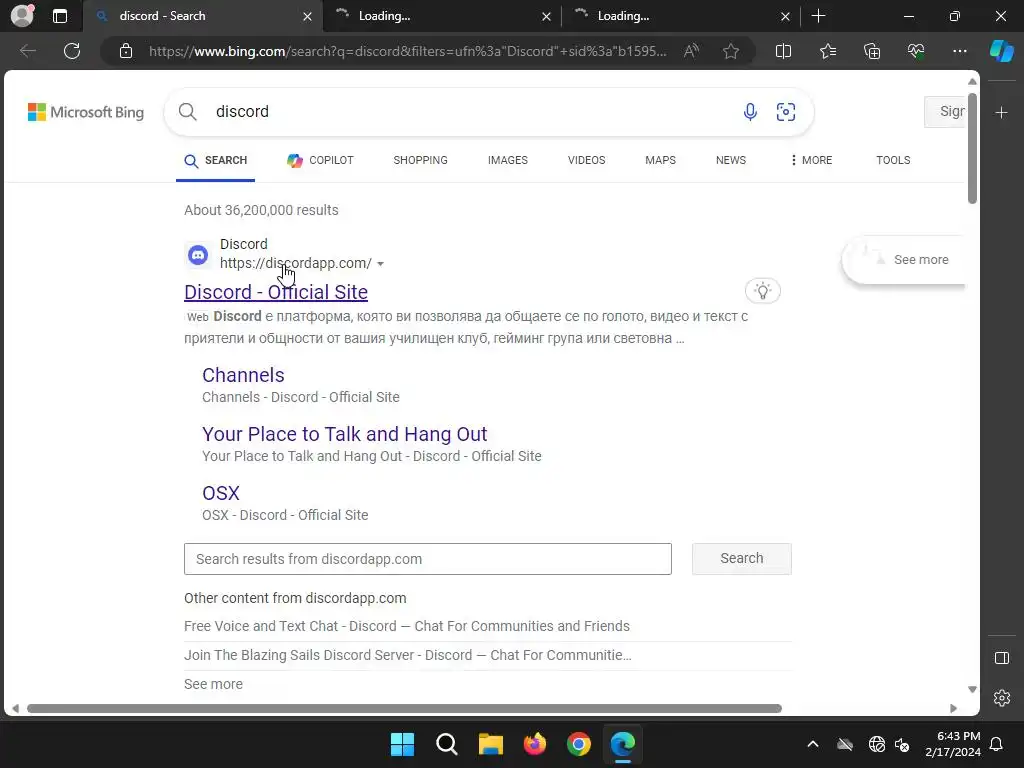This screenshot has width=1024, height=768.
Task: Open the OSX sitelink
Action: (221, 493)
